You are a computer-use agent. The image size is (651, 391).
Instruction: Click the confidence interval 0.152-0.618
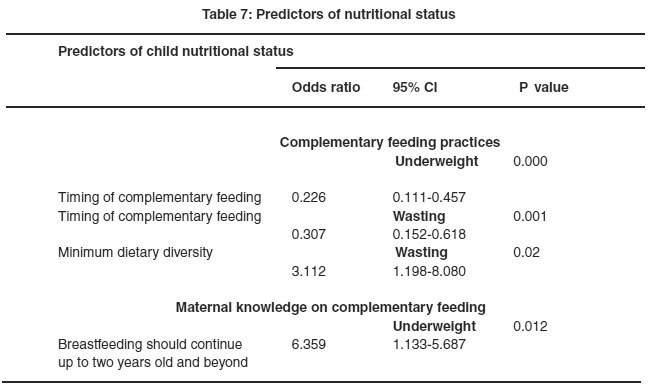point(429,234)
